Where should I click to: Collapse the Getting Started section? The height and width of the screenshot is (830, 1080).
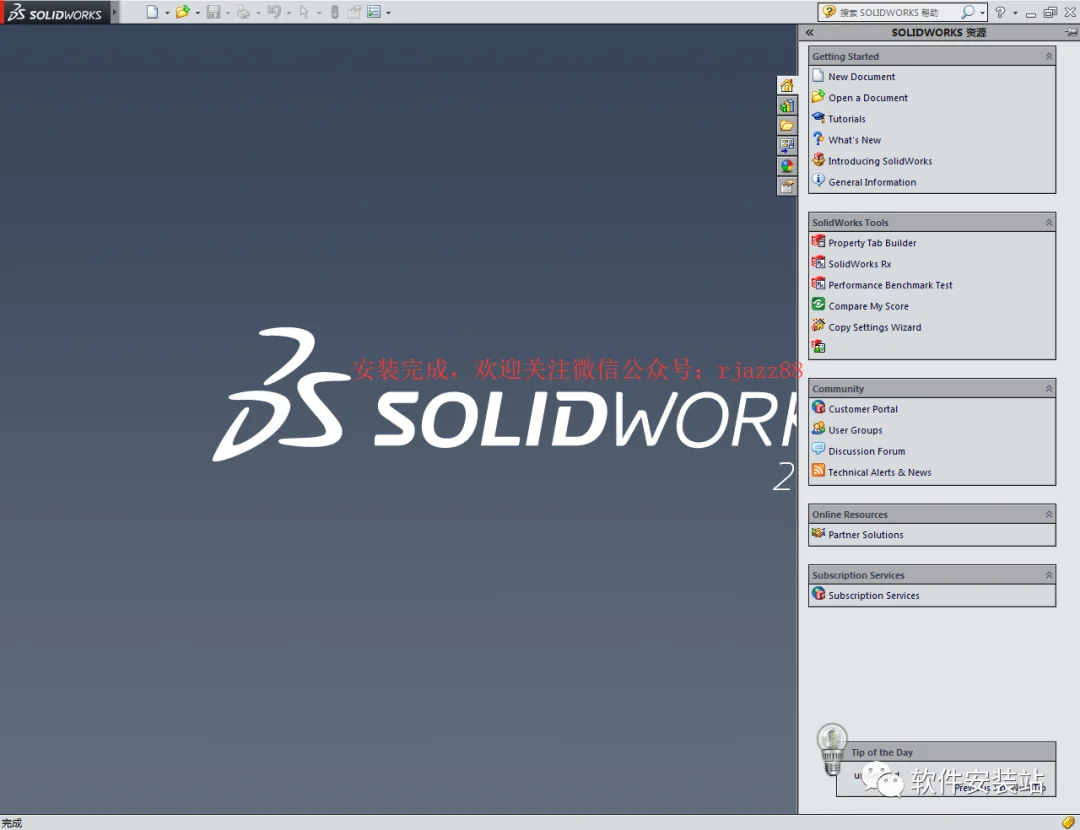(x=1048, y=56)
